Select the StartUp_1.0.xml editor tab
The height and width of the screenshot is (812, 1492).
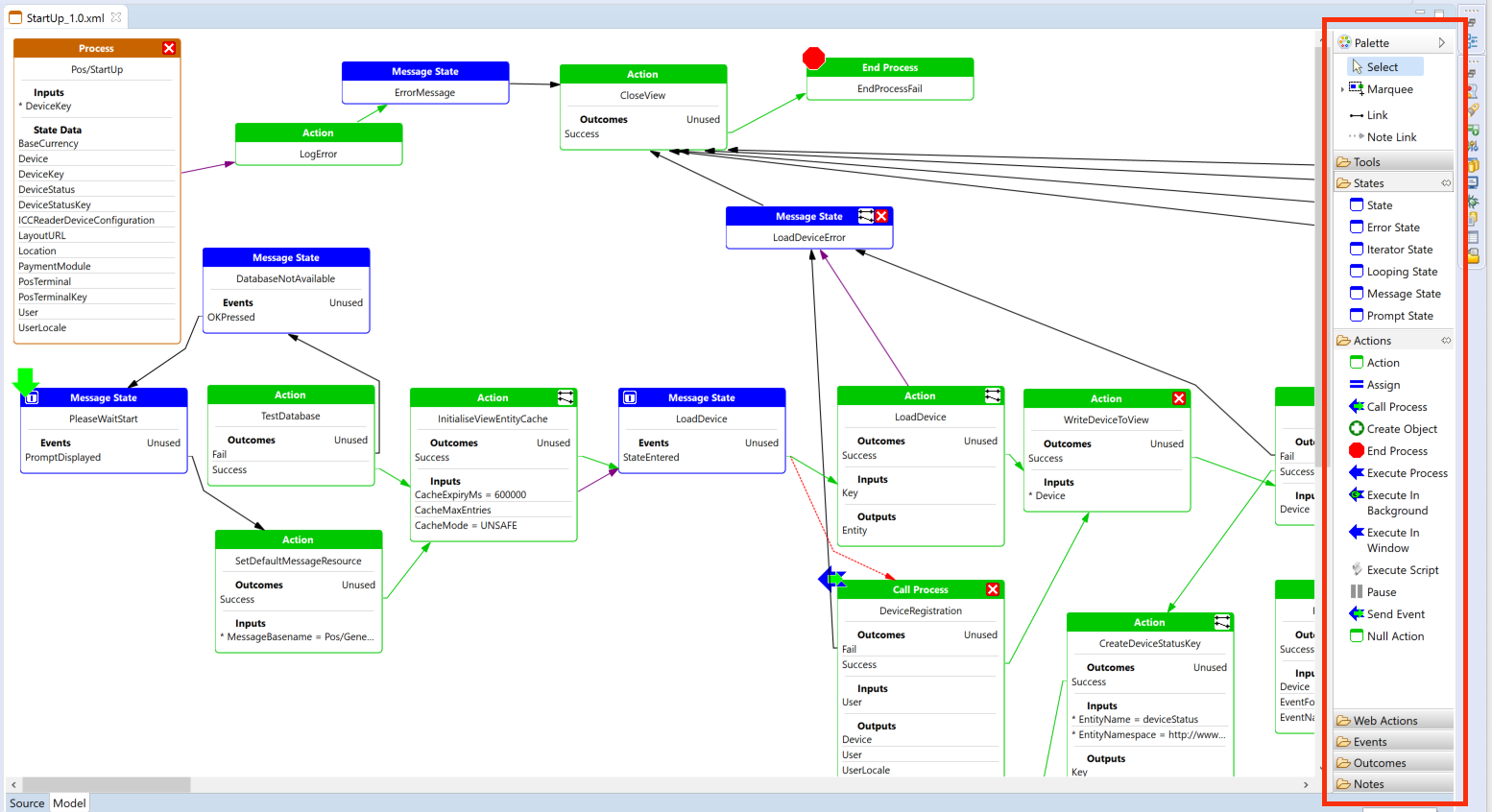65,18
